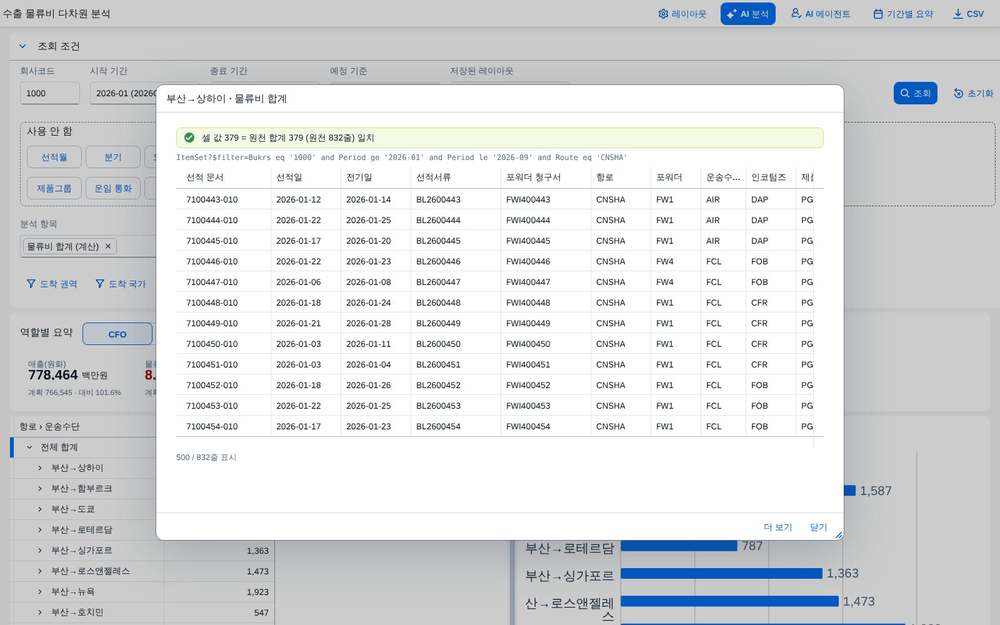Expand the 부산→로테르담 tree row
This screenshot has height=625, width=1000.
point(40,529)
